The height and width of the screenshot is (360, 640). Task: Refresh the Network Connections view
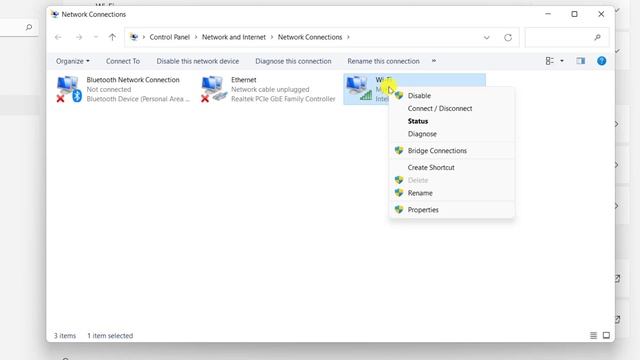pos(508,38)
